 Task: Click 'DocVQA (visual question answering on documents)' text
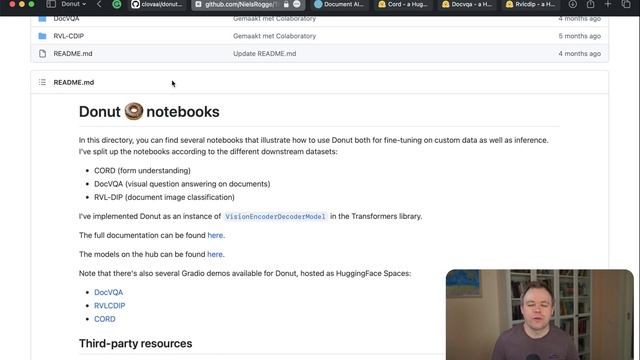[x=182, y=184]
